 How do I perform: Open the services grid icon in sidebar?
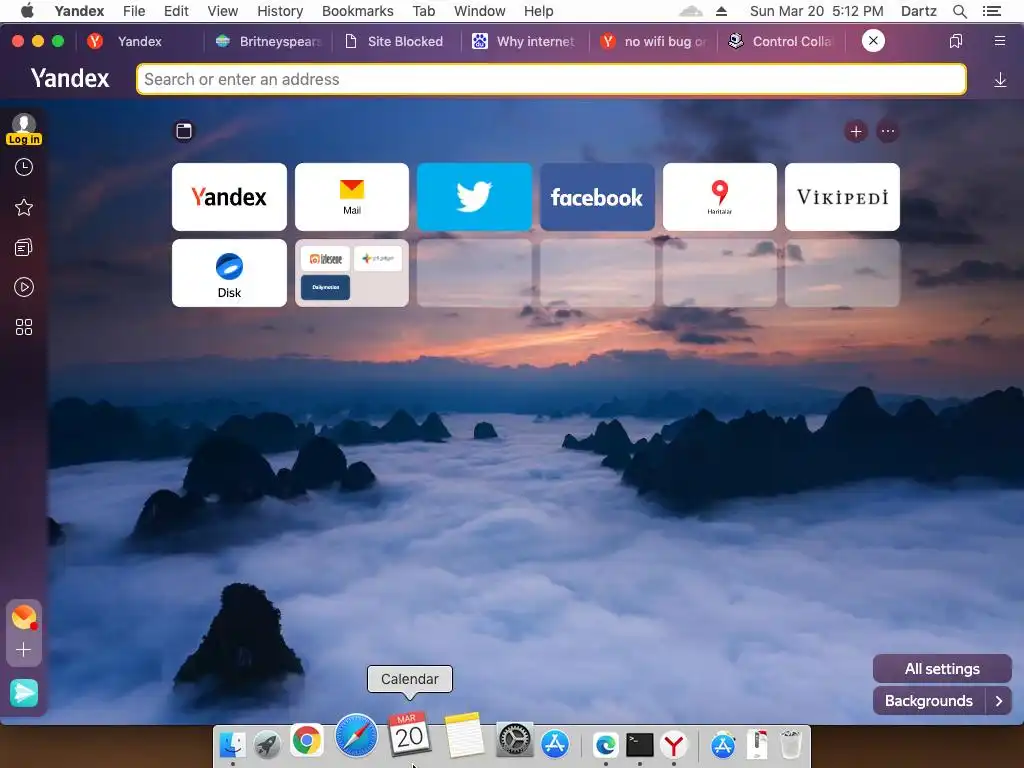tap(24, 327)
